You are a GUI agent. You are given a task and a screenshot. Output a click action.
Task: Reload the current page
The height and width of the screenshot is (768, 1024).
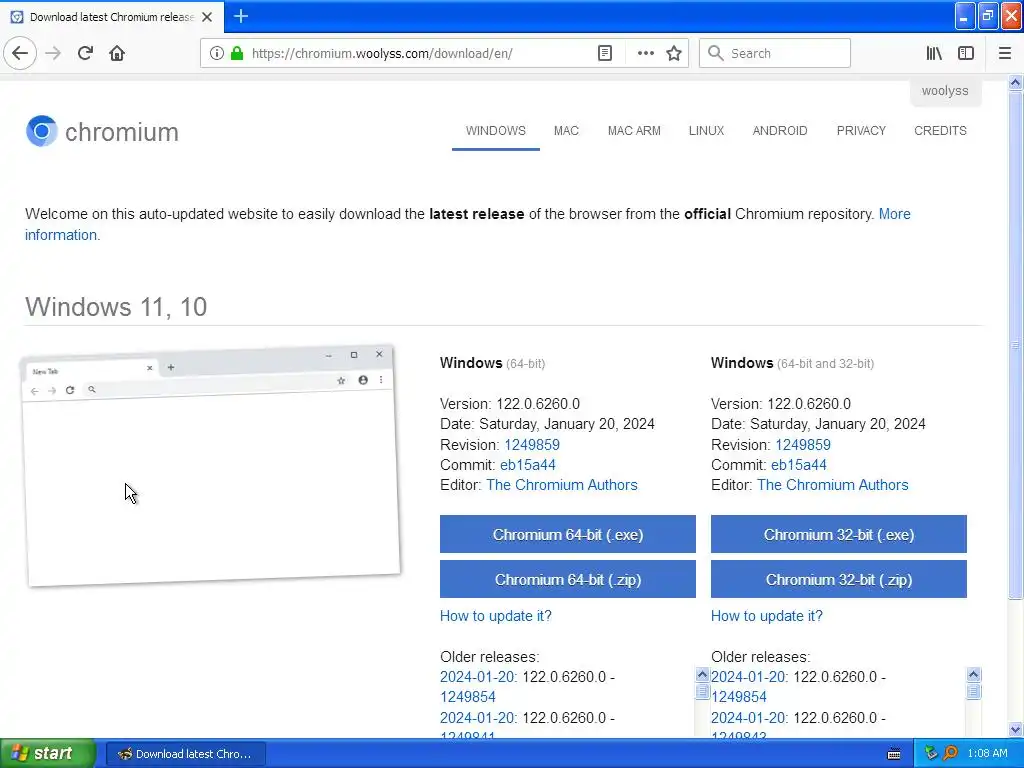(85, 53)
